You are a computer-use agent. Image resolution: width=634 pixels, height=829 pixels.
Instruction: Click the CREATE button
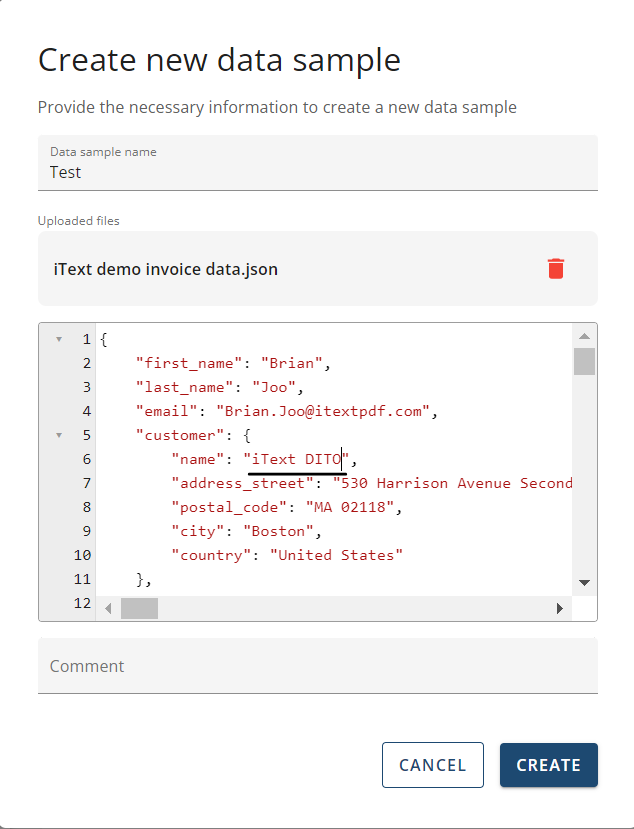[x=548, y=765]
